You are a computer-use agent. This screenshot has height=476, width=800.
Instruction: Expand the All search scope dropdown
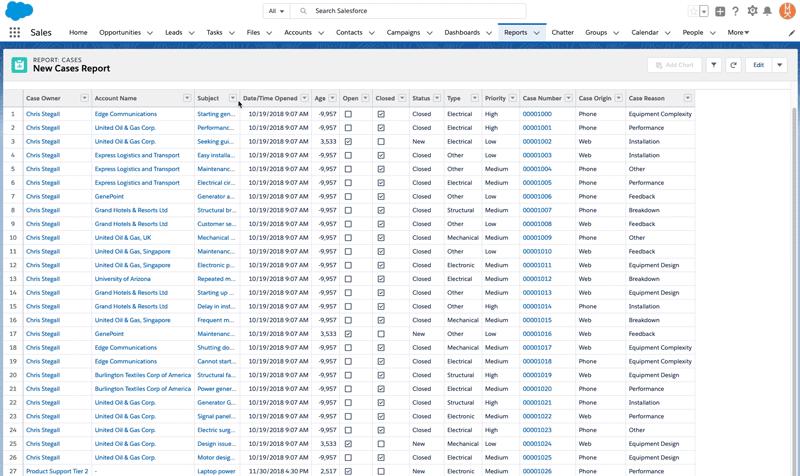(276, 11)
